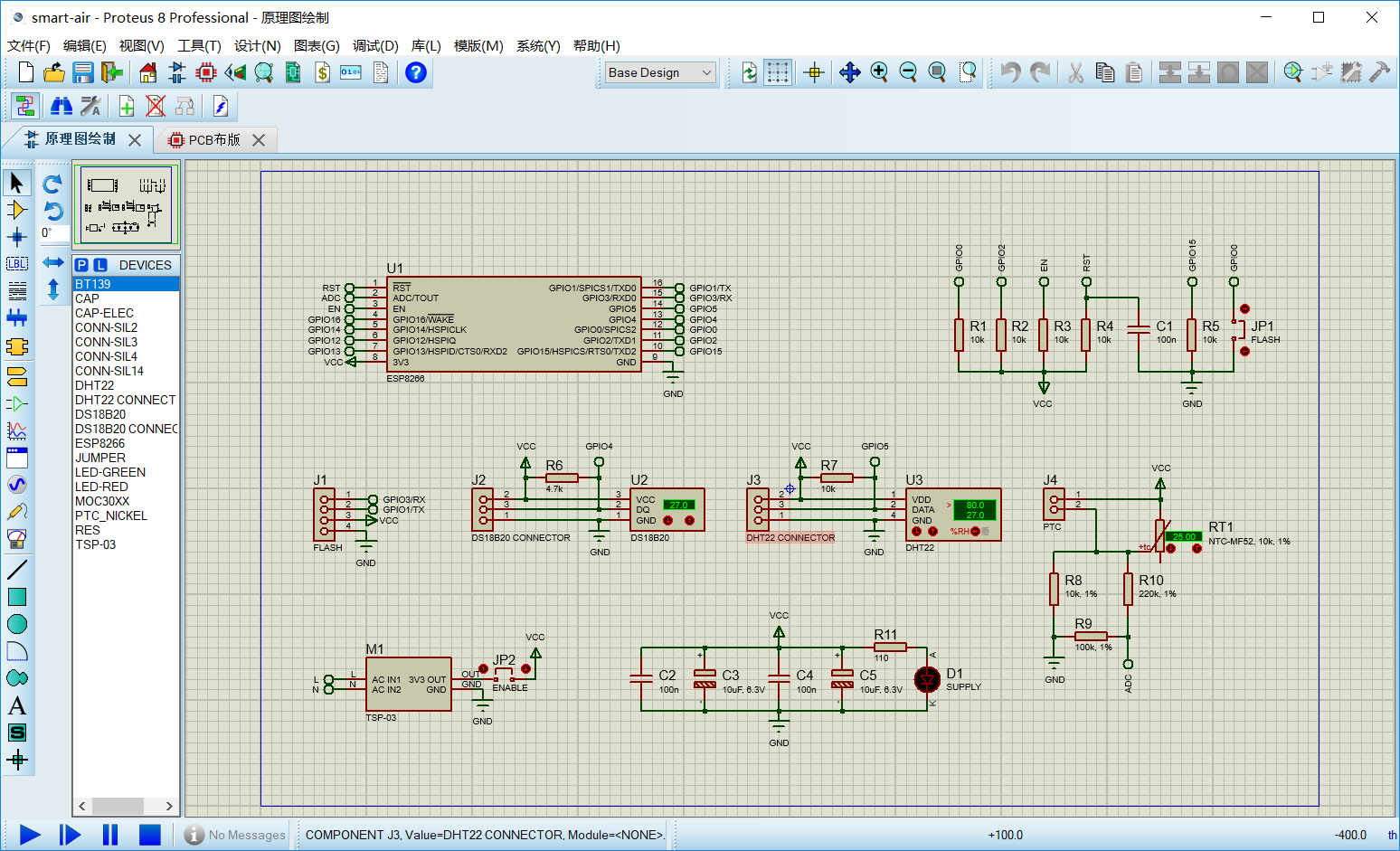Select LED-GREEN in the devices list
This screenshot has width=1400, height=851.
click(126, 472)
